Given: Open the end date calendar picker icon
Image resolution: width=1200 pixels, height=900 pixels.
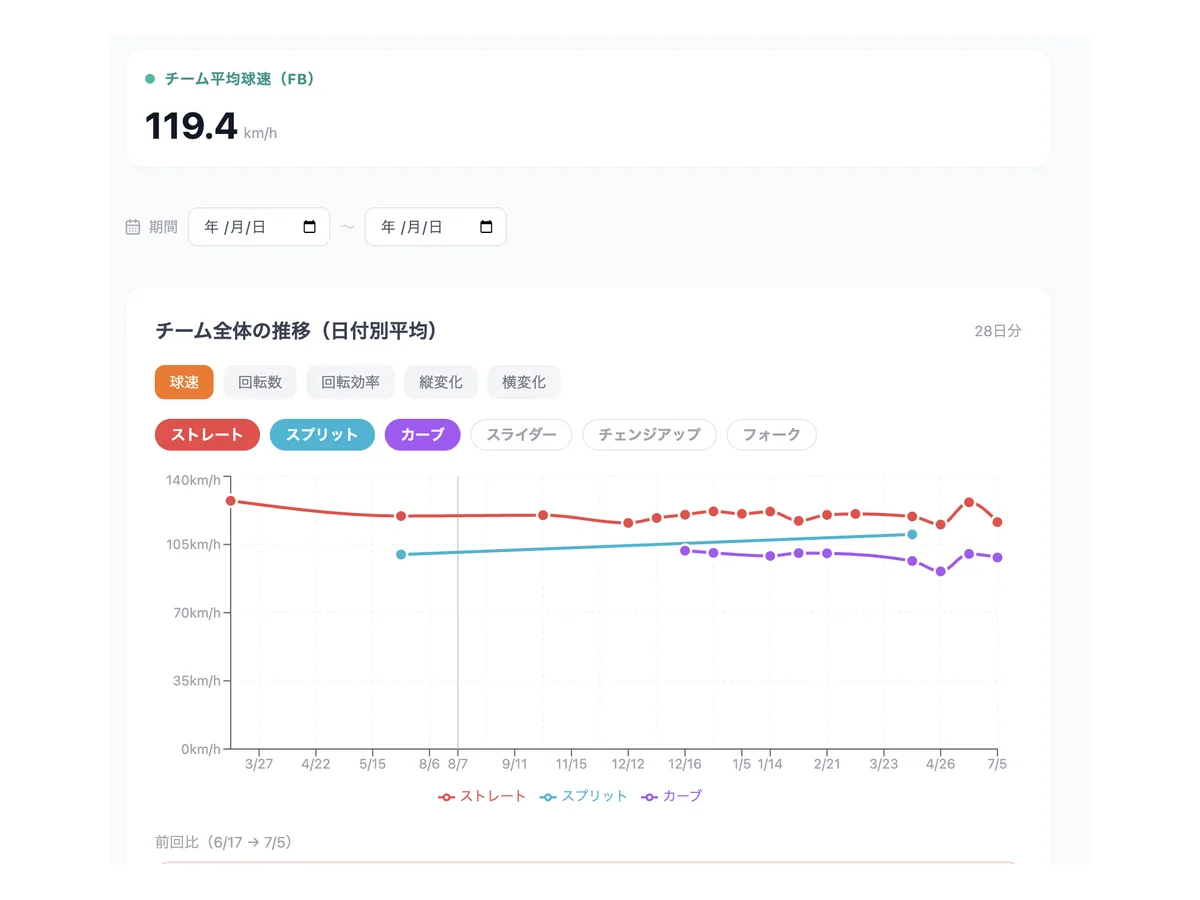Looking at the screenshot, I should point(487,227).
